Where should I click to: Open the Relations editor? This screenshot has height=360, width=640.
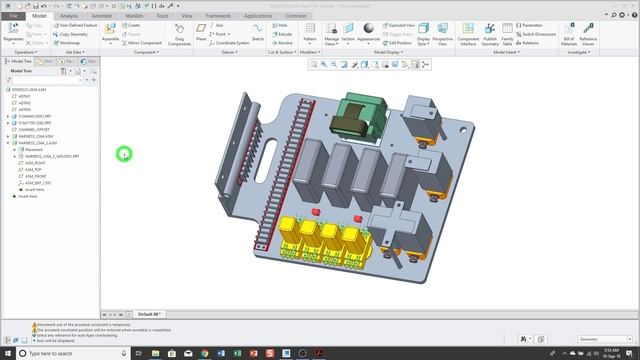(x=527, y=43)
